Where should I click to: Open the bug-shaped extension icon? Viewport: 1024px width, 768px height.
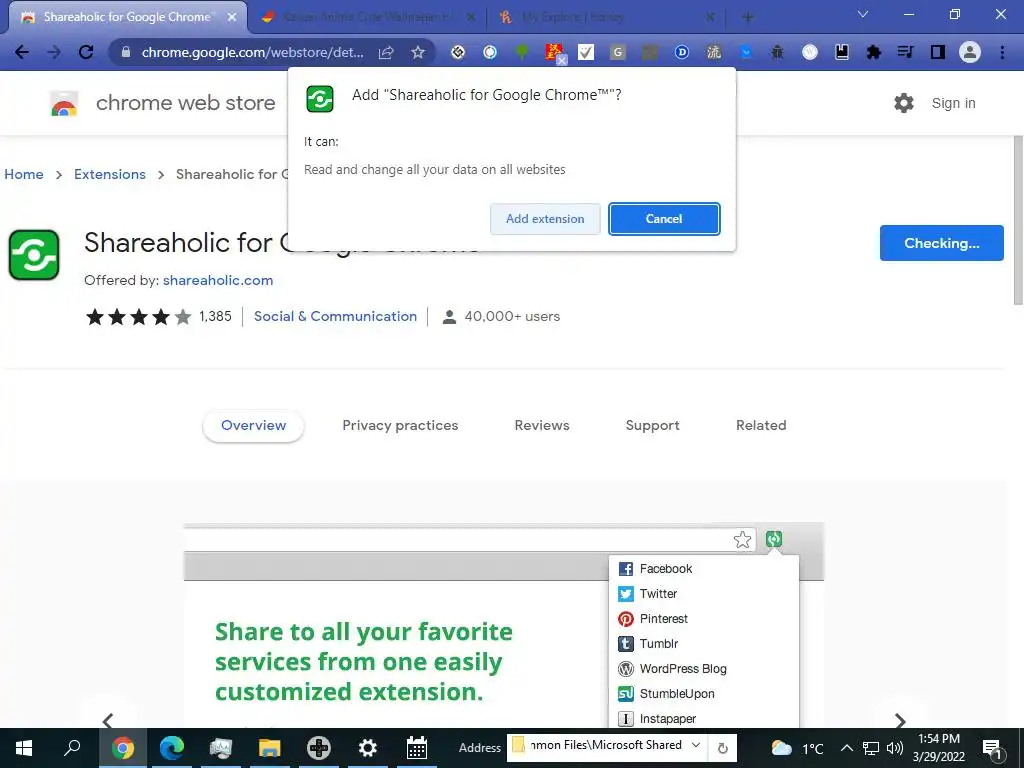(x=777, y=52)
